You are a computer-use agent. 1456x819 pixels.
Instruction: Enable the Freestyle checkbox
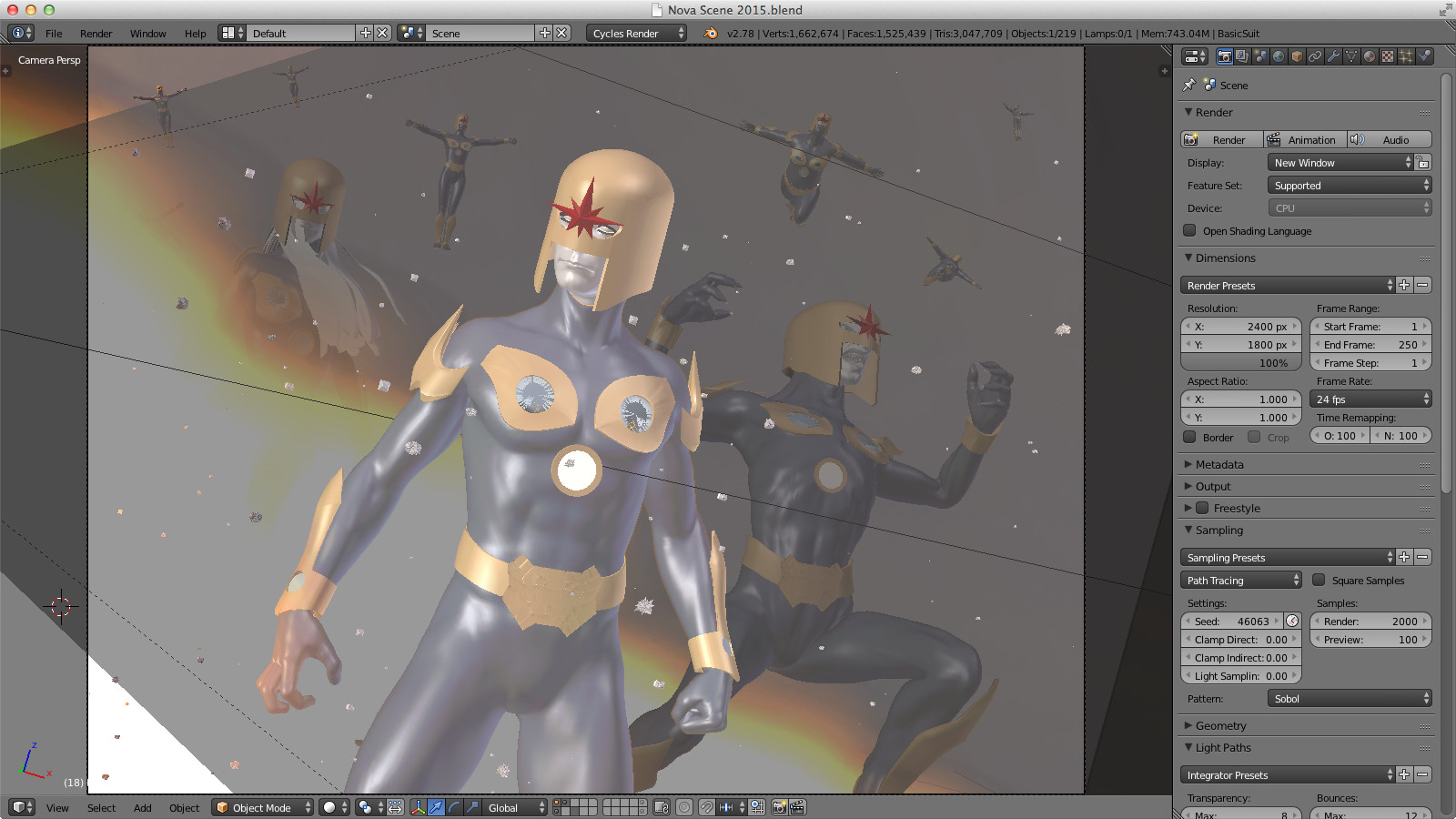pyautogui.click(x=1202, y=508)
